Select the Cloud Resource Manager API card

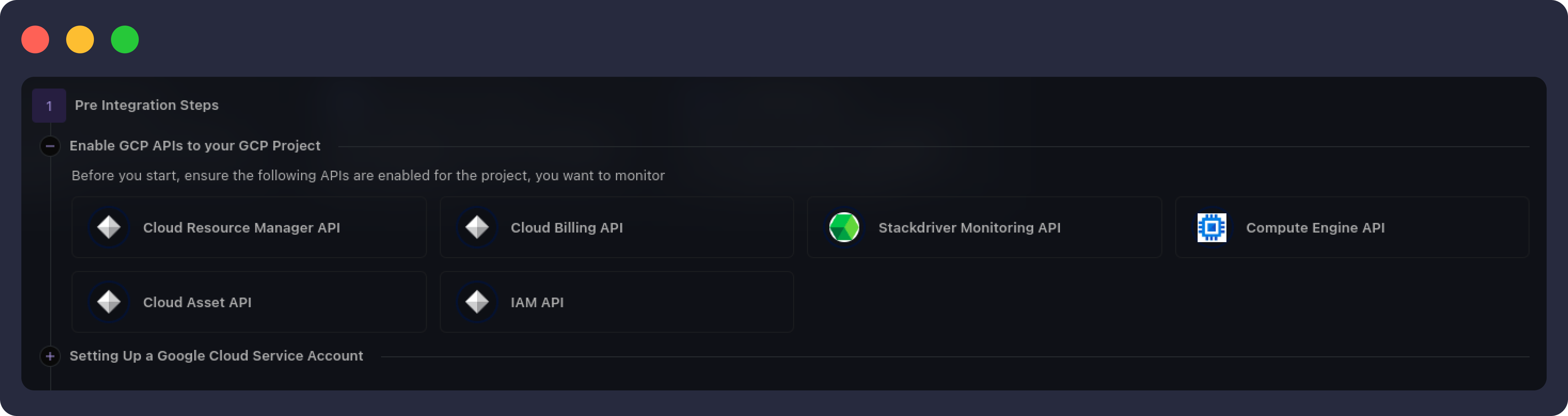[248, 228]
